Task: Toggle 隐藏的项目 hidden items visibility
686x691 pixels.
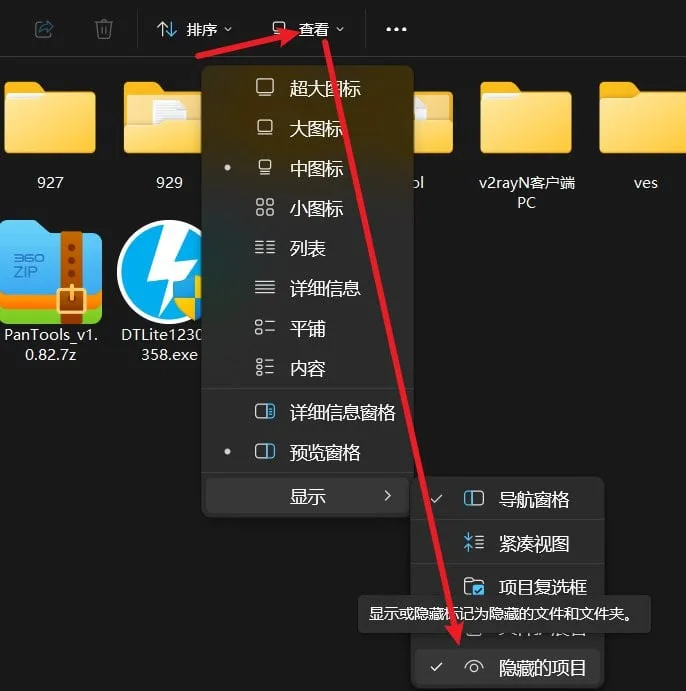Action: [508, 667]
